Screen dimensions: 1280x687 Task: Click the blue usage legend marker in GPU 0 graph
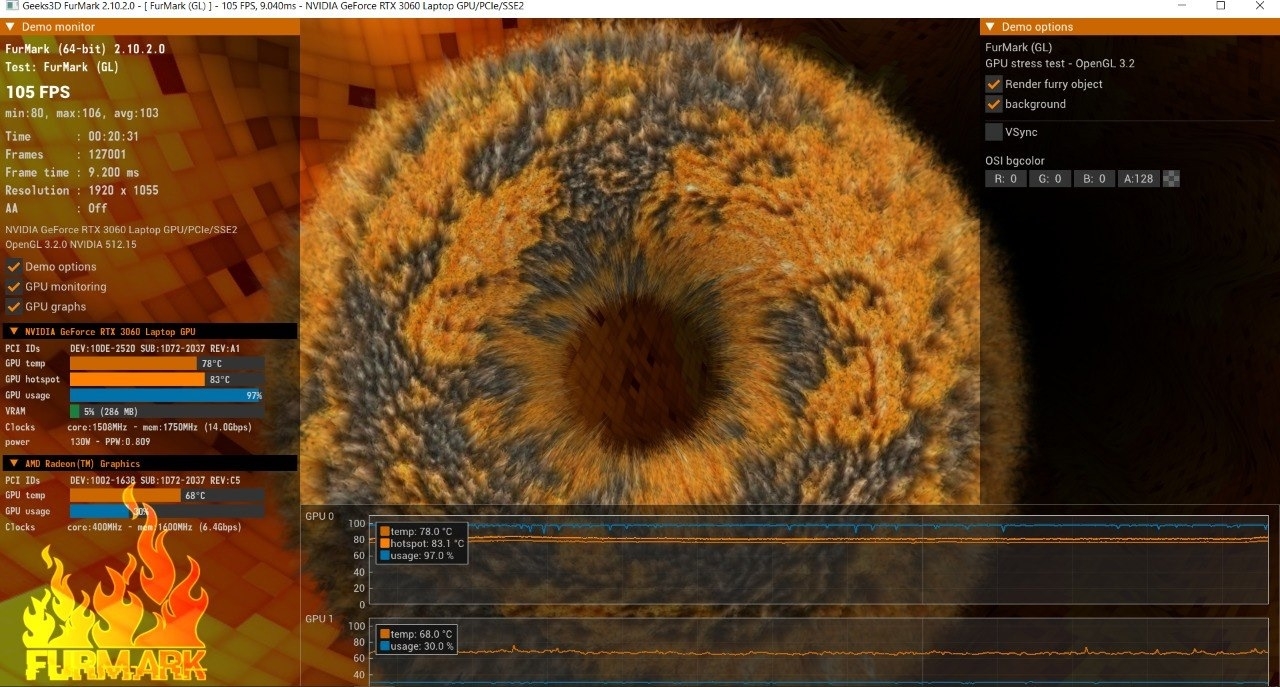pyautogui.click(x=385, y=555)
